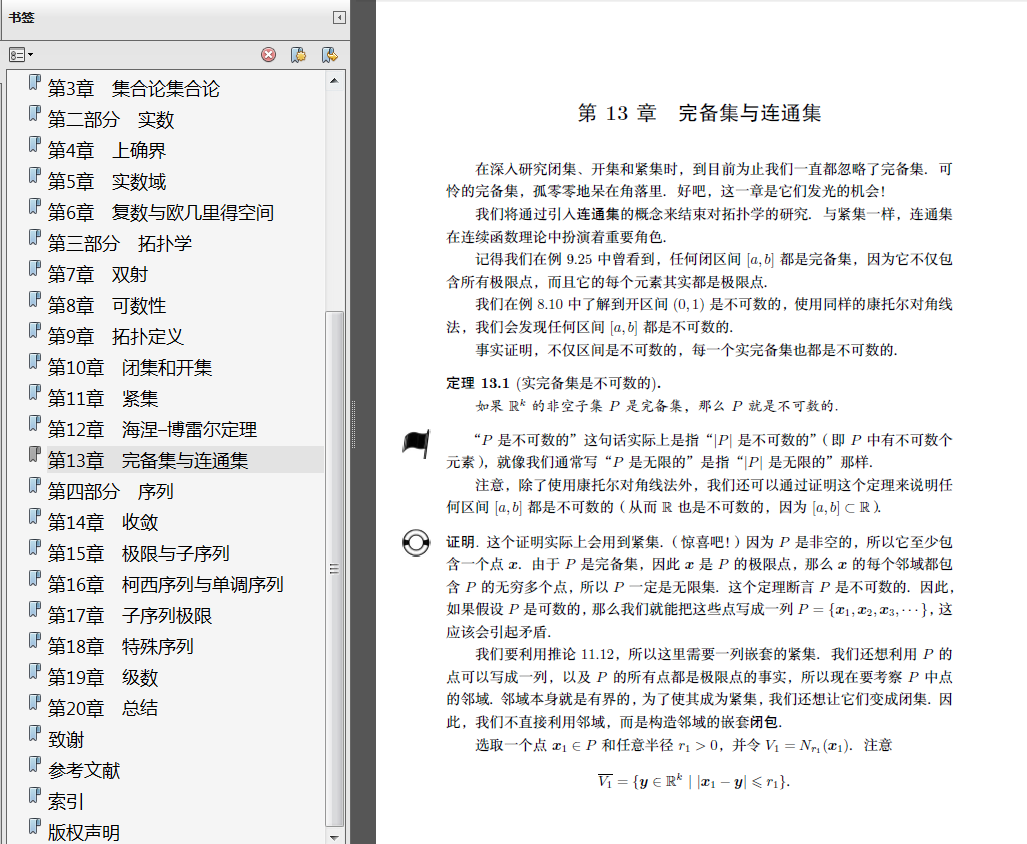
Task: Open bookmark 第6章 复数与欧几里得空间
Action: 160,213
